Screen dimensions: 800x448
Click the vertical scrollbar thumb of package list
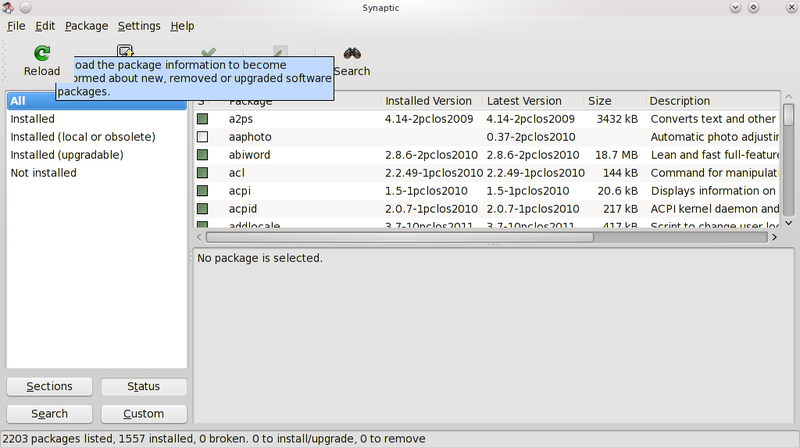(789, 115)
